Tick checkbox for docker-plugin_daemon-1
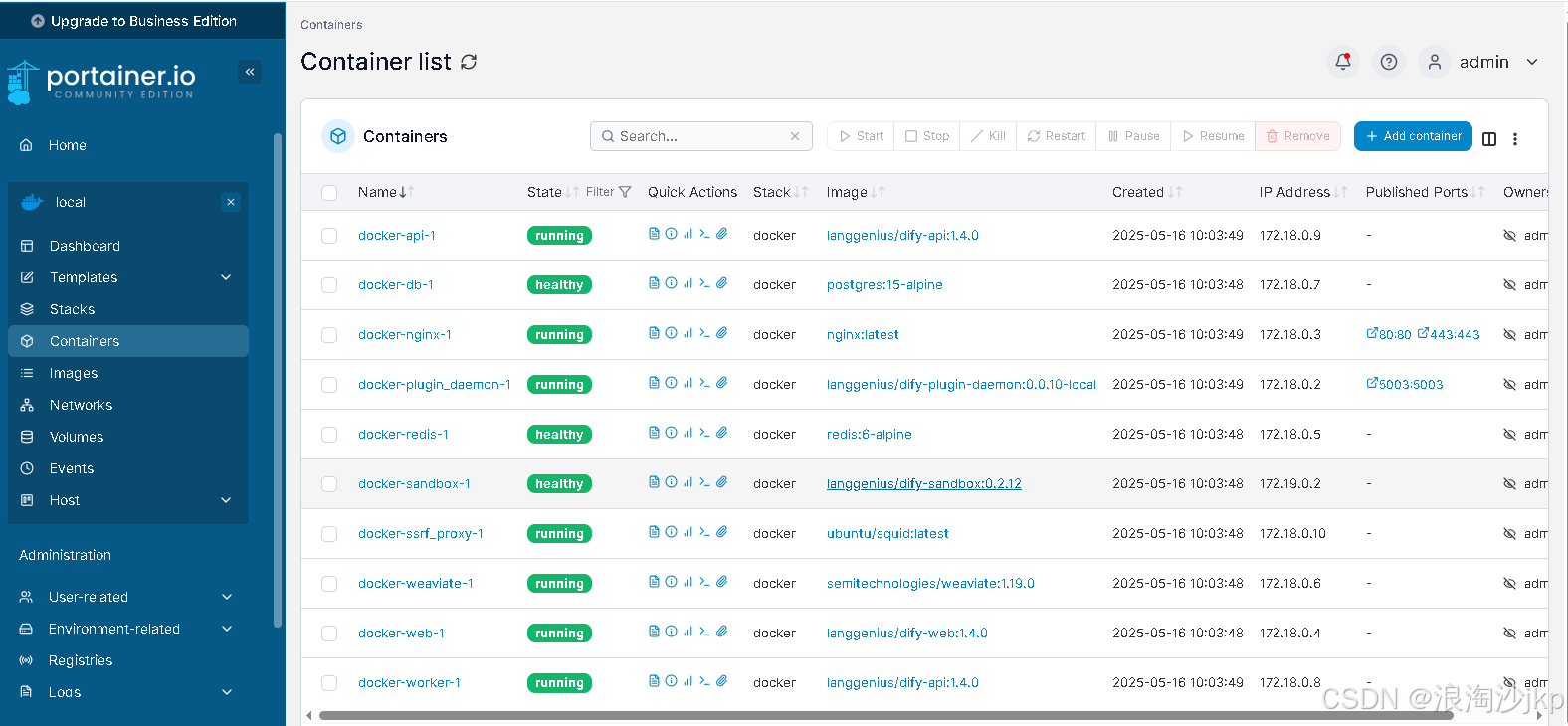Screen dimensions: 1568x726 pos(329,385)
